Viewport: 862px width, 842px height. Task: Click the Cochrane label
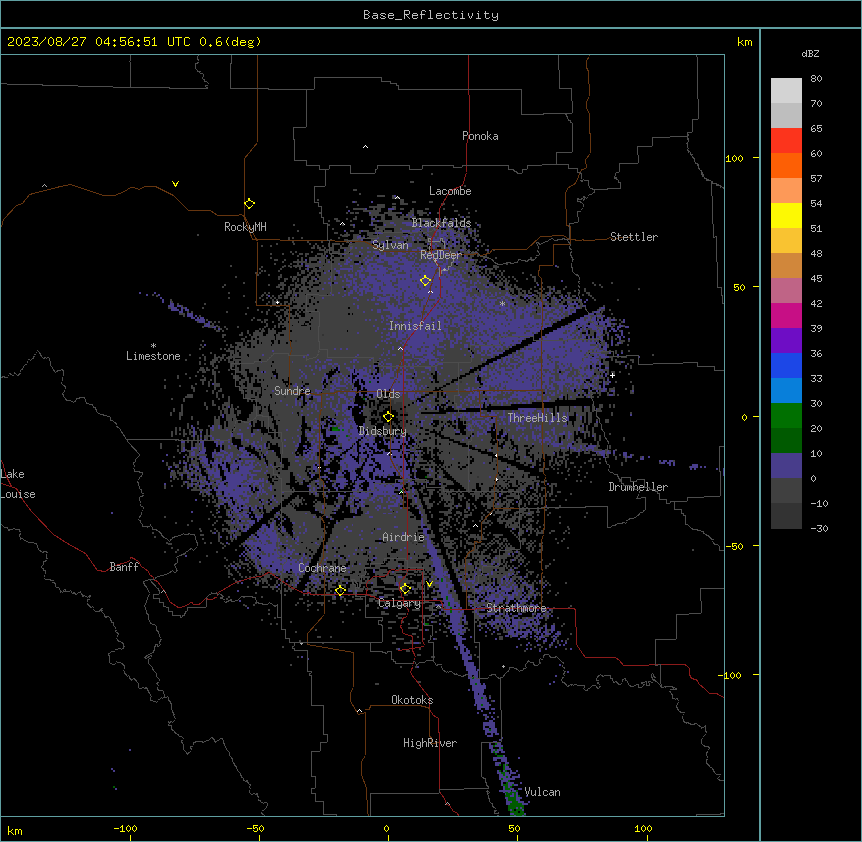323,568
